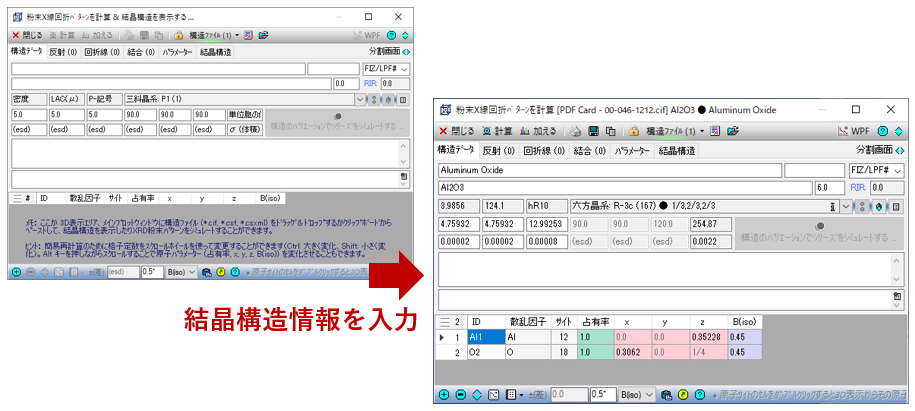The width and height of the screenshot is (915, 411).
Task: Click the z value 0.35228 cell
Action: (x=708, y=337)
